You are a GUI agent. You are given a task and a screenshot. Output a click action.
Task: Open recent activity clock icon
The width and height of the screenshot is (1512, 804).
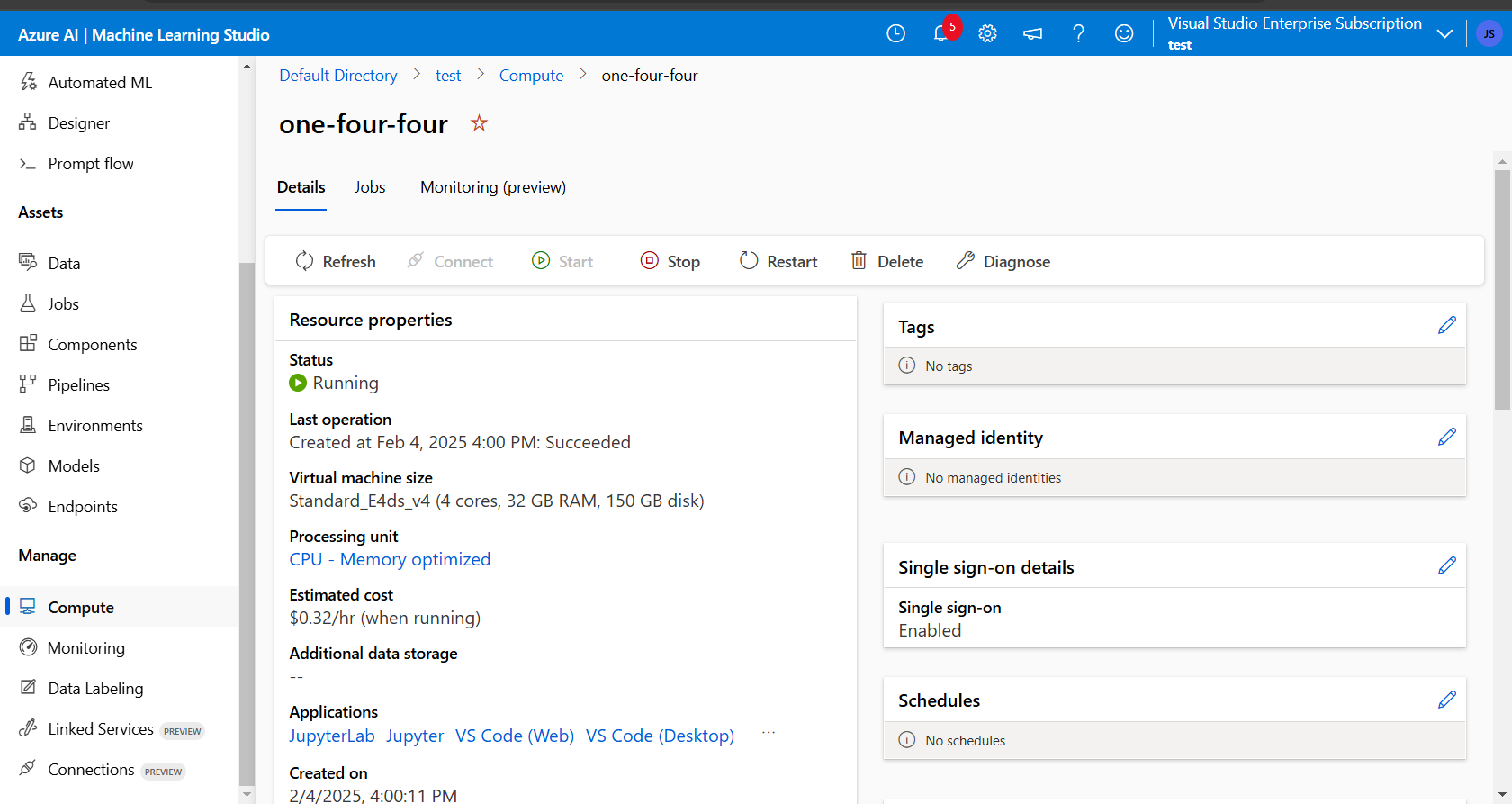[895, 33]
